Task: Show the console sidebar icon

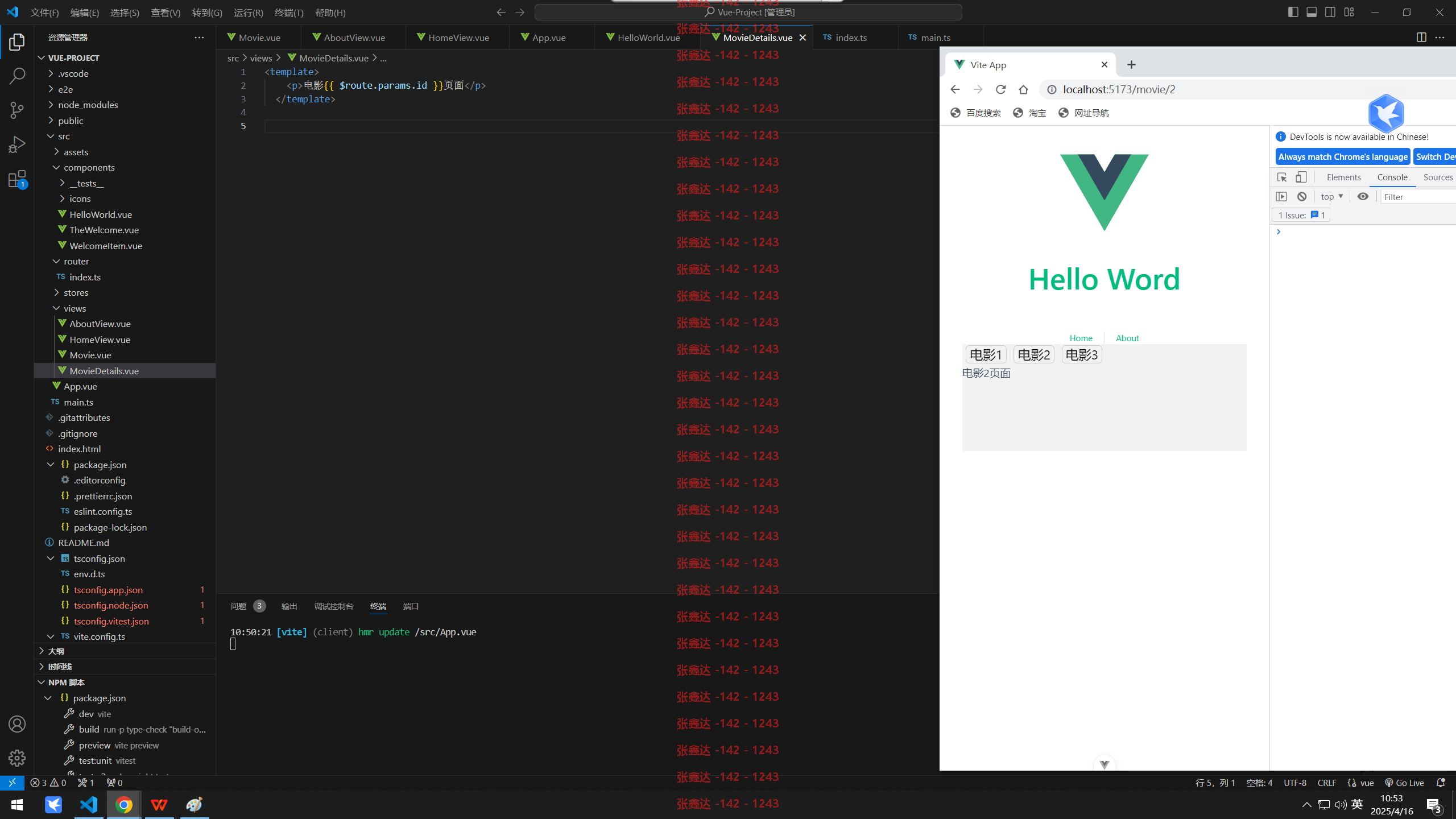Action: tap(1281, 197)
